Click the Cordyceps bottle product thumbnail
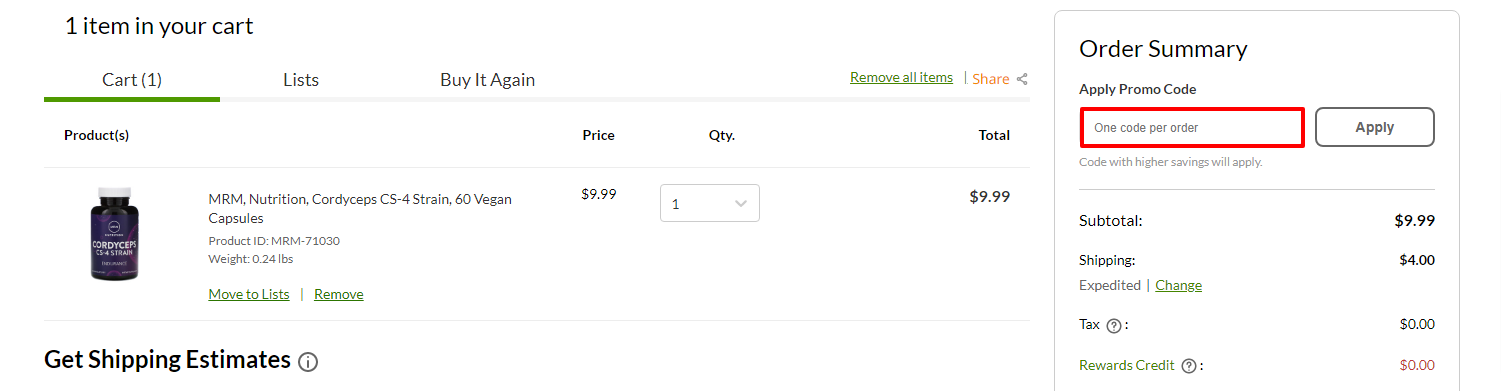This screenshot has width=1501, height=391. pos(114,233)
